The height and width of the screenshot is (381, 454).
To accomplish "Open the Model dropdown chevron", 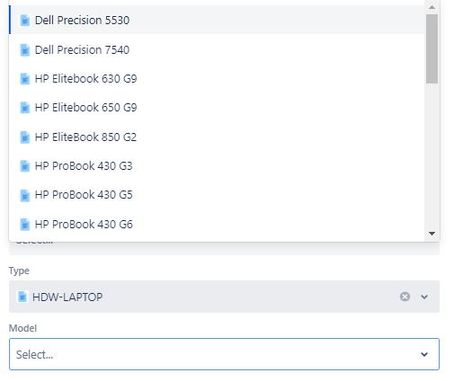I will [424, 354].
